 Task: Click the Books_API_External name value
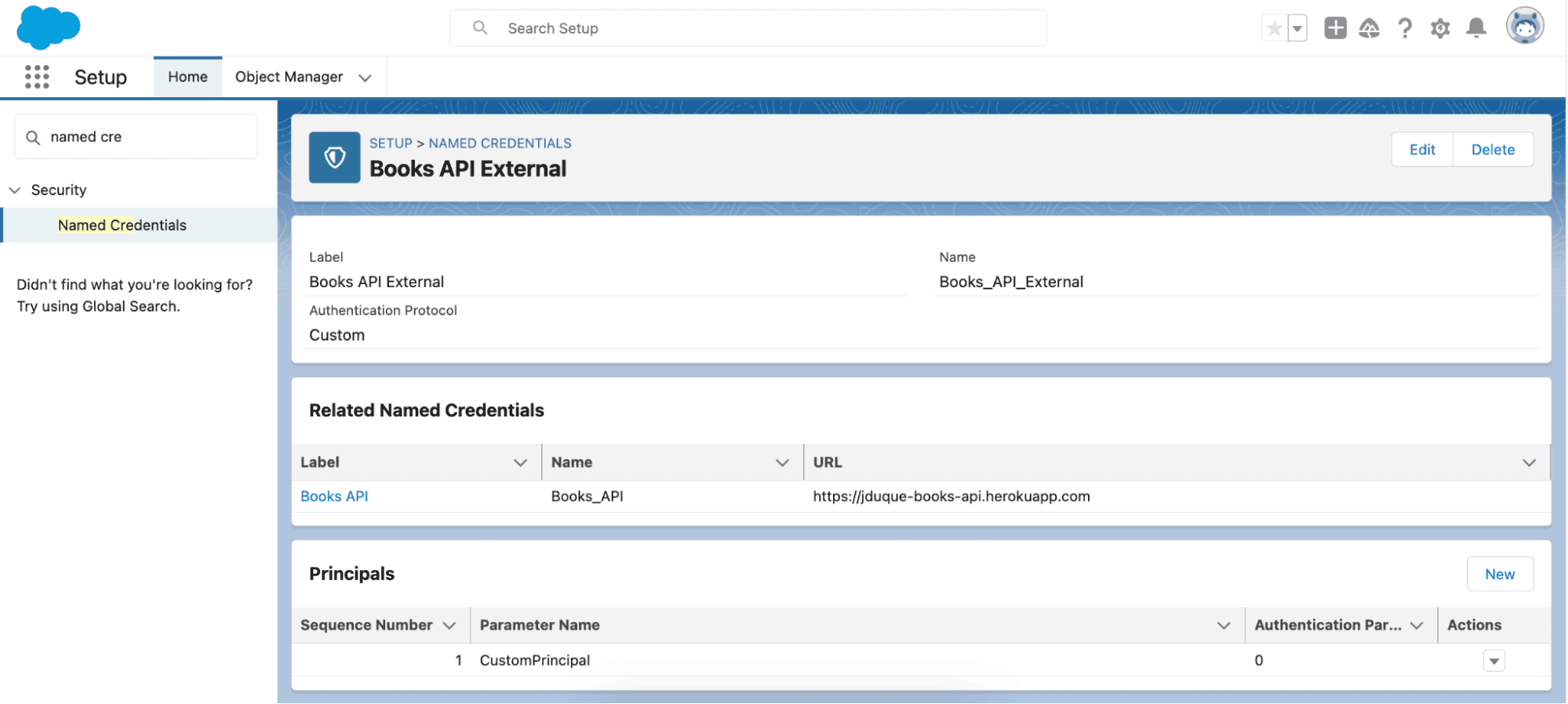[x=1011, y=282]
